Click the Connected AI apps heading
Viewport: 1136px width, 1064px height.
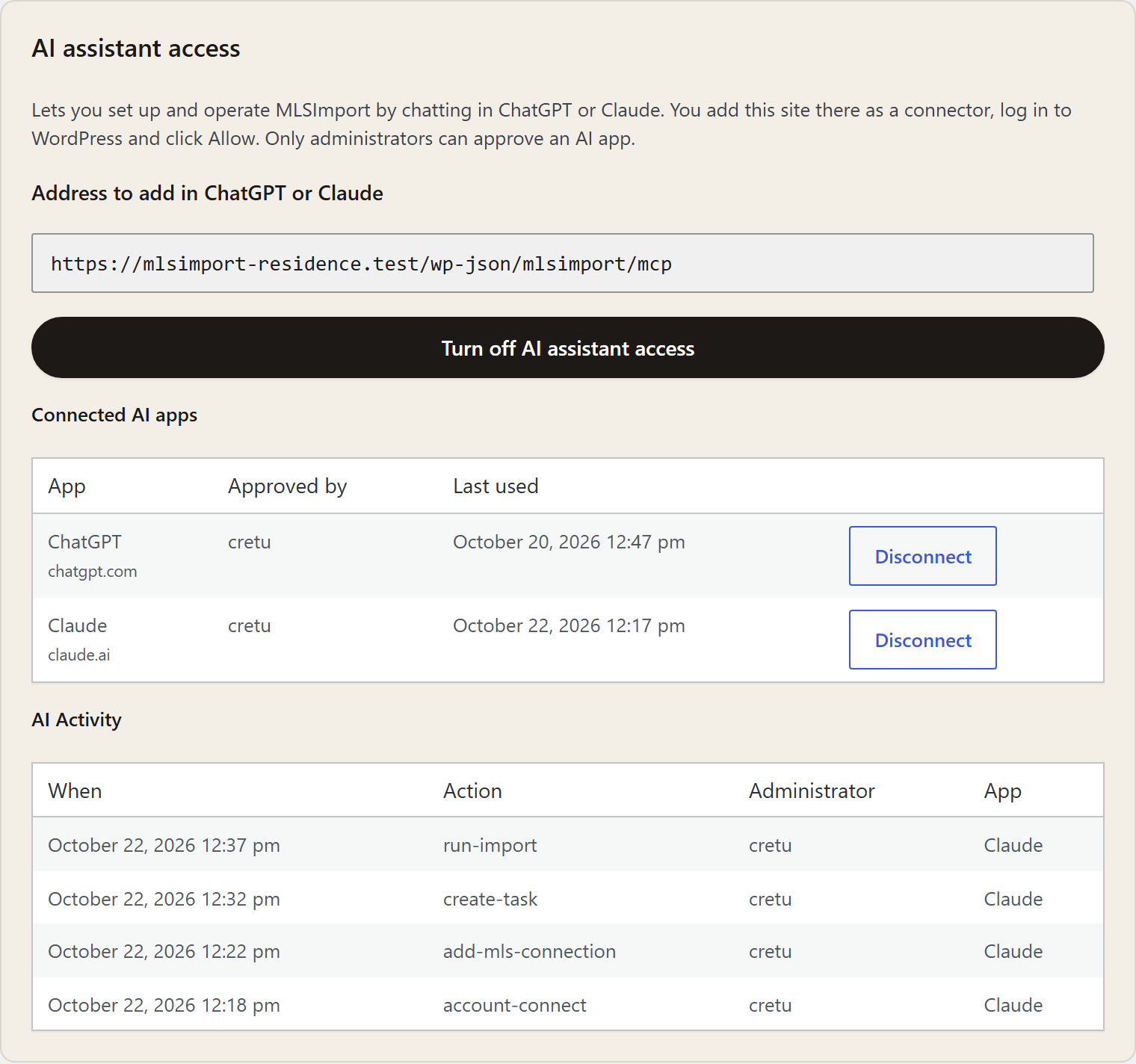click(x=114, y=415)
